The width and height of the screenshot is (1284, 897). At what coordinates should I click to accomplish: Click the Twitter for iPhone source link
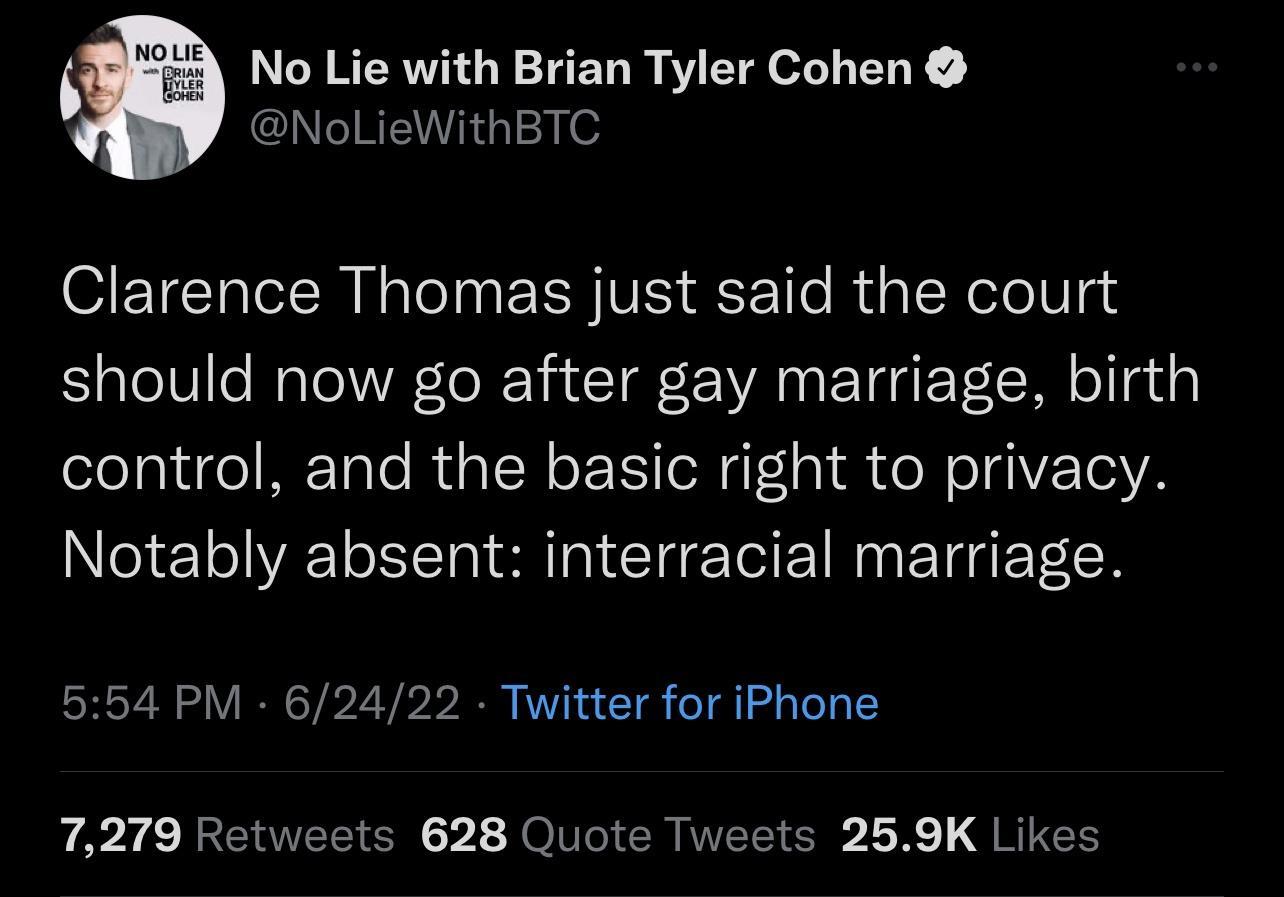coord(690,703)
